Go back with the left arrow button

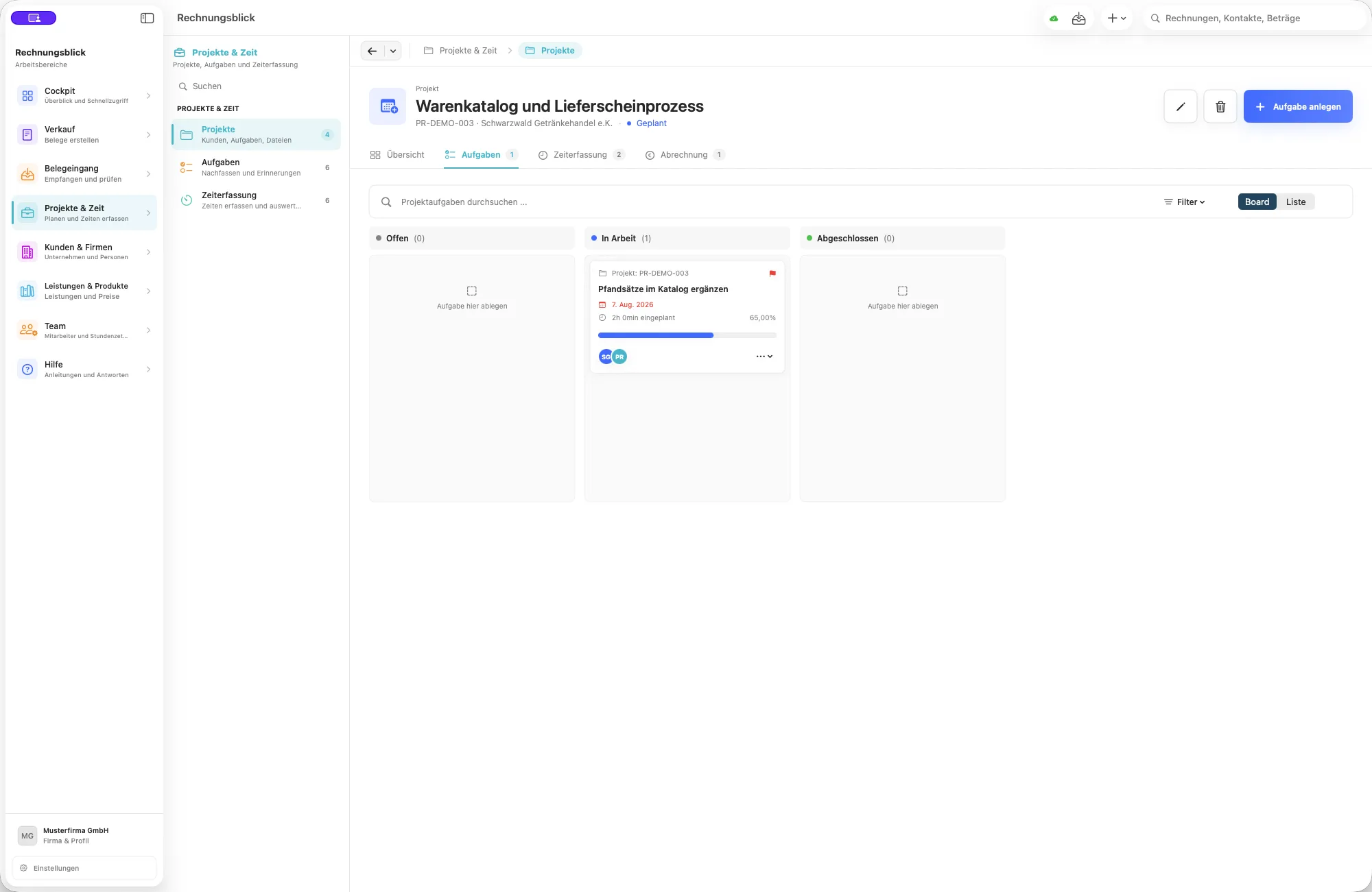click(x=372, y=51)
